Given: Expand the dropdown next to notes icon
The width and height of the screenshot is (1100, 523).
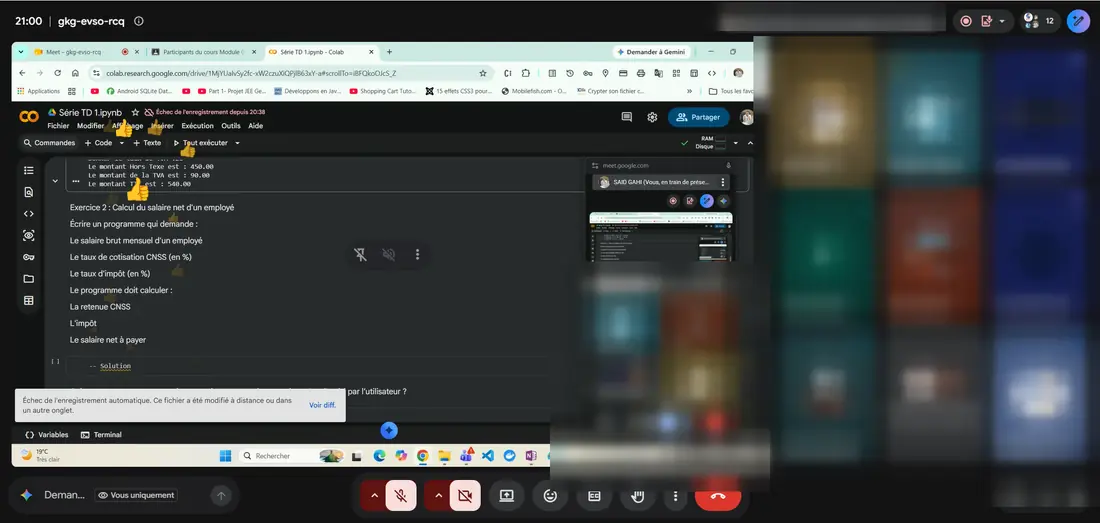Looking at the screenshot, I should [x=1002, y=21].
